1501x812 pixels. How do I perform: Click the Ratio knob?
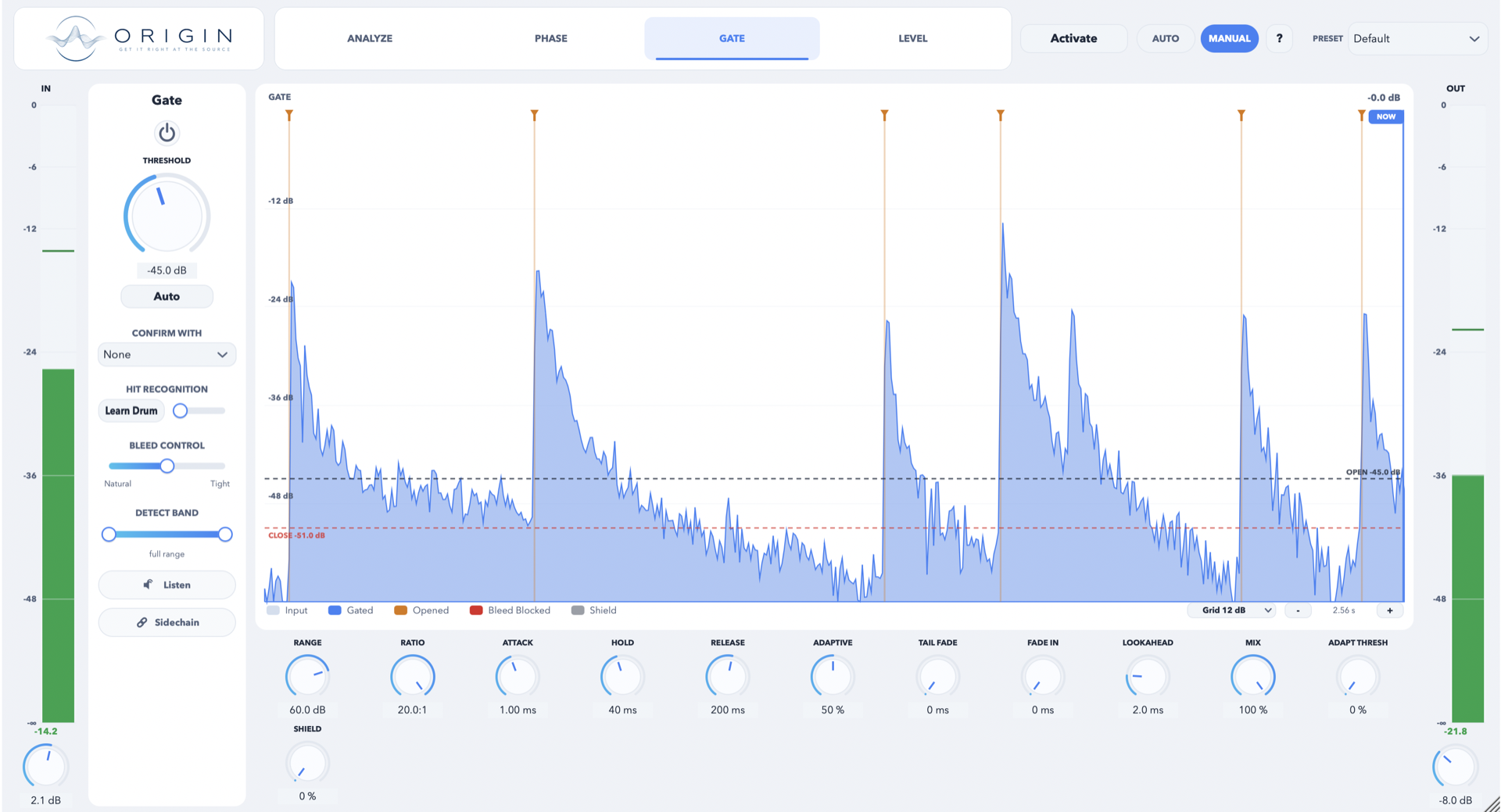[x=412, y=676]
